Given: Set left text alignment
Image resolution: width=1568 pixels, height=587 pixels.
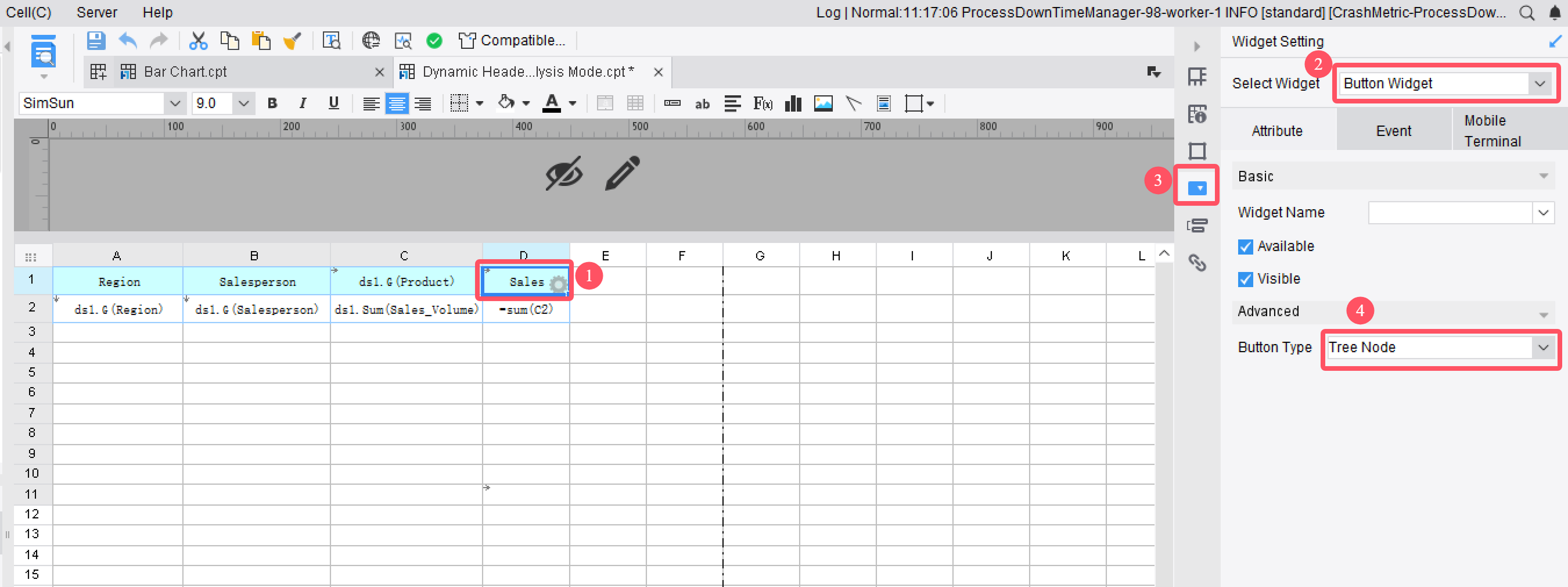Looking at the screenshot, I should point(371,104).
